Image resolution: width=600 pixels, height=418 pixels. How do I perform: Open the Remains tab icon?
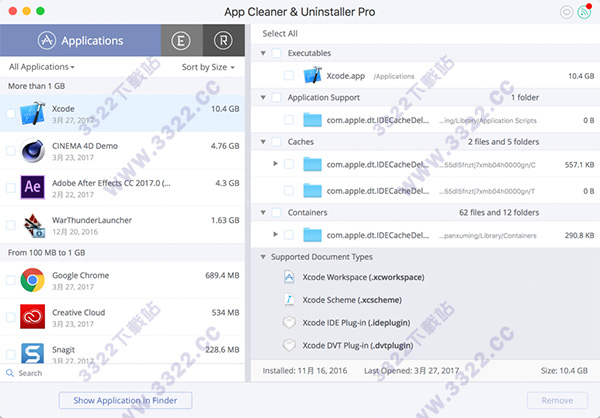coord(223,40)
